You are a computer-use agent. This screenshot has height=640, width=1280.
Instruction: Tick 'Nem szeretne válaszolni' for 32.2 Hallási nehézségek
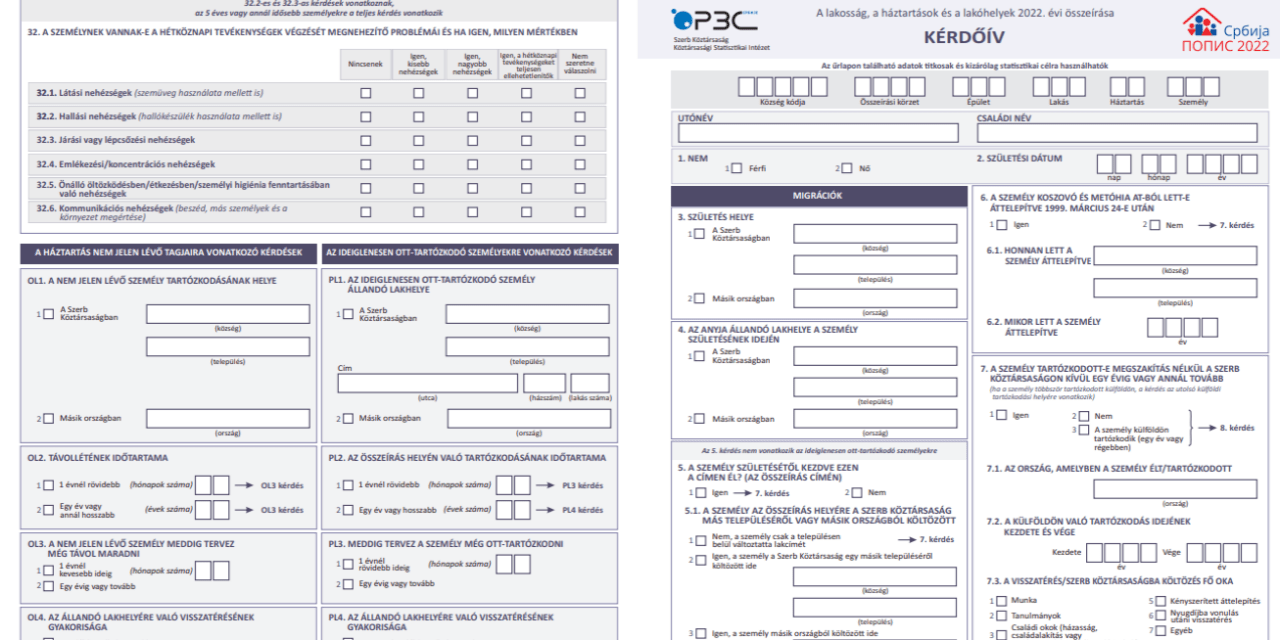(x=580, y=117)
